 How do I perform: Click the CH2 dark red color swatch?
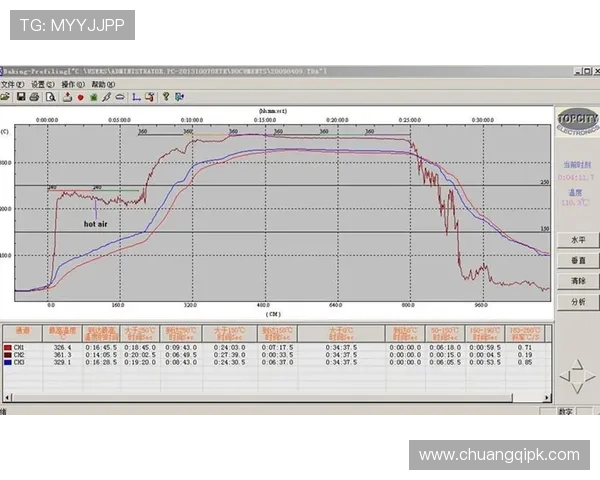tap(8, 355)
